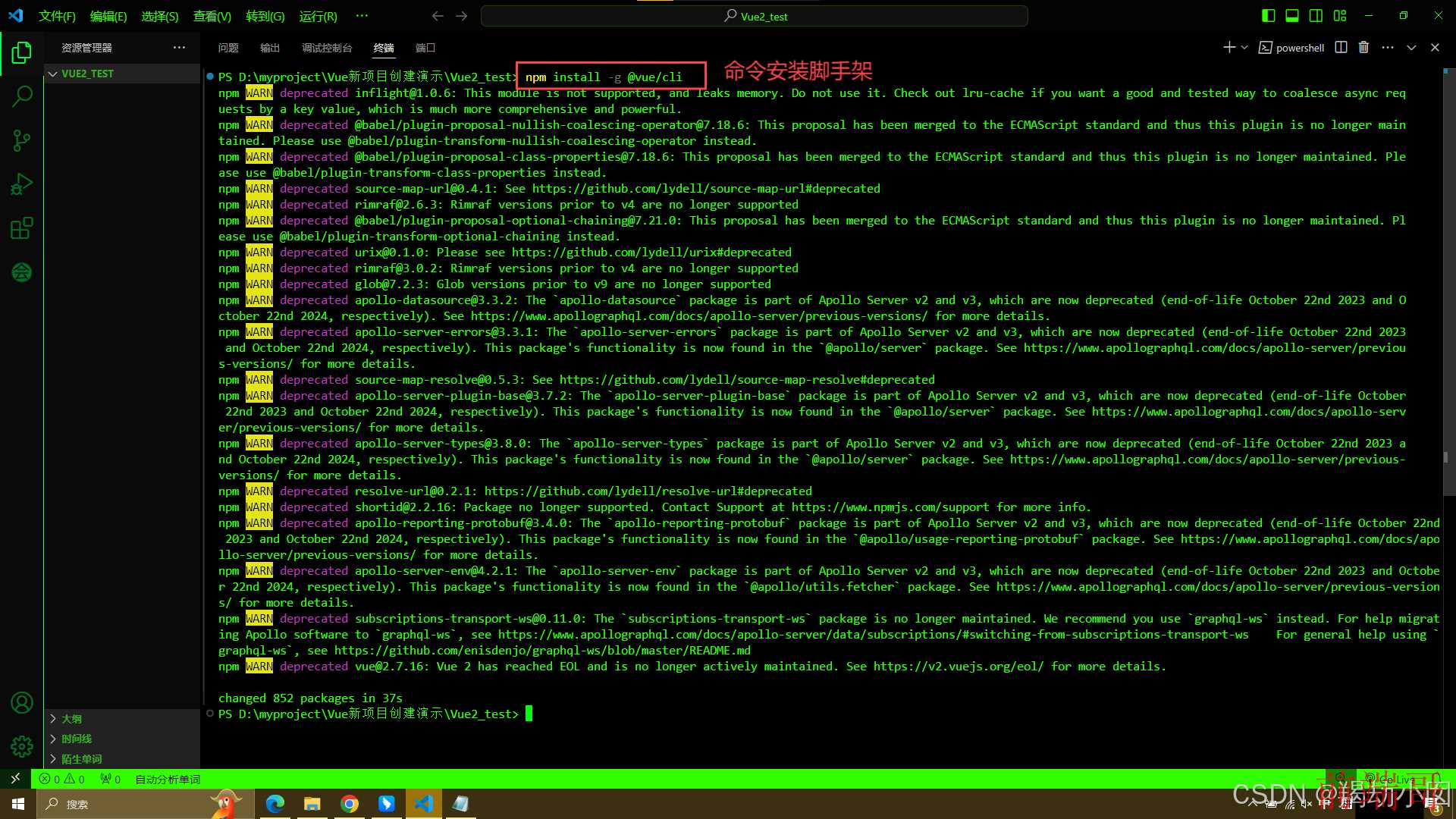The height and width of the screenshot is (819, 1456).
Task: Select the 终端 terminal tab
Action: [x=384, y=48]
